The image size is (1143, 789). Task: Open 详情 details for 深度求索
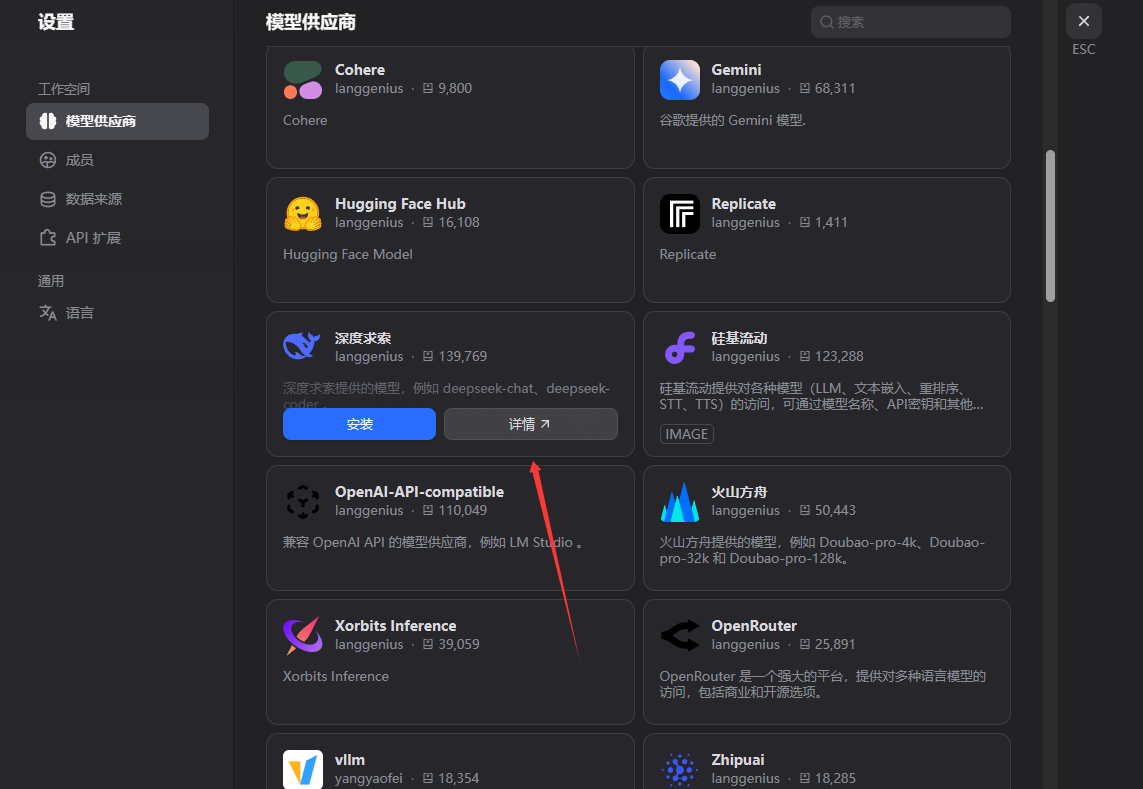(x=530, y=424)
